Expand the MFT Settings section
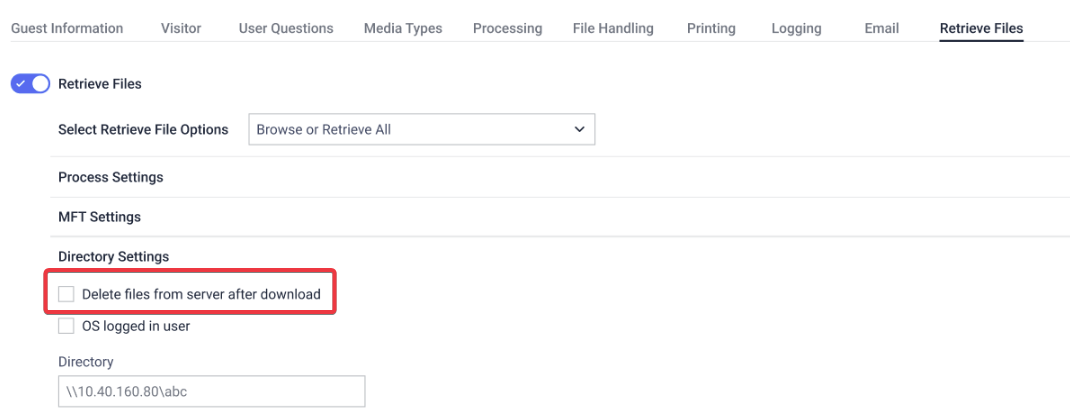Image resolution: width=1070 pixels, height=414 pixels. click(x=100, y=217)
